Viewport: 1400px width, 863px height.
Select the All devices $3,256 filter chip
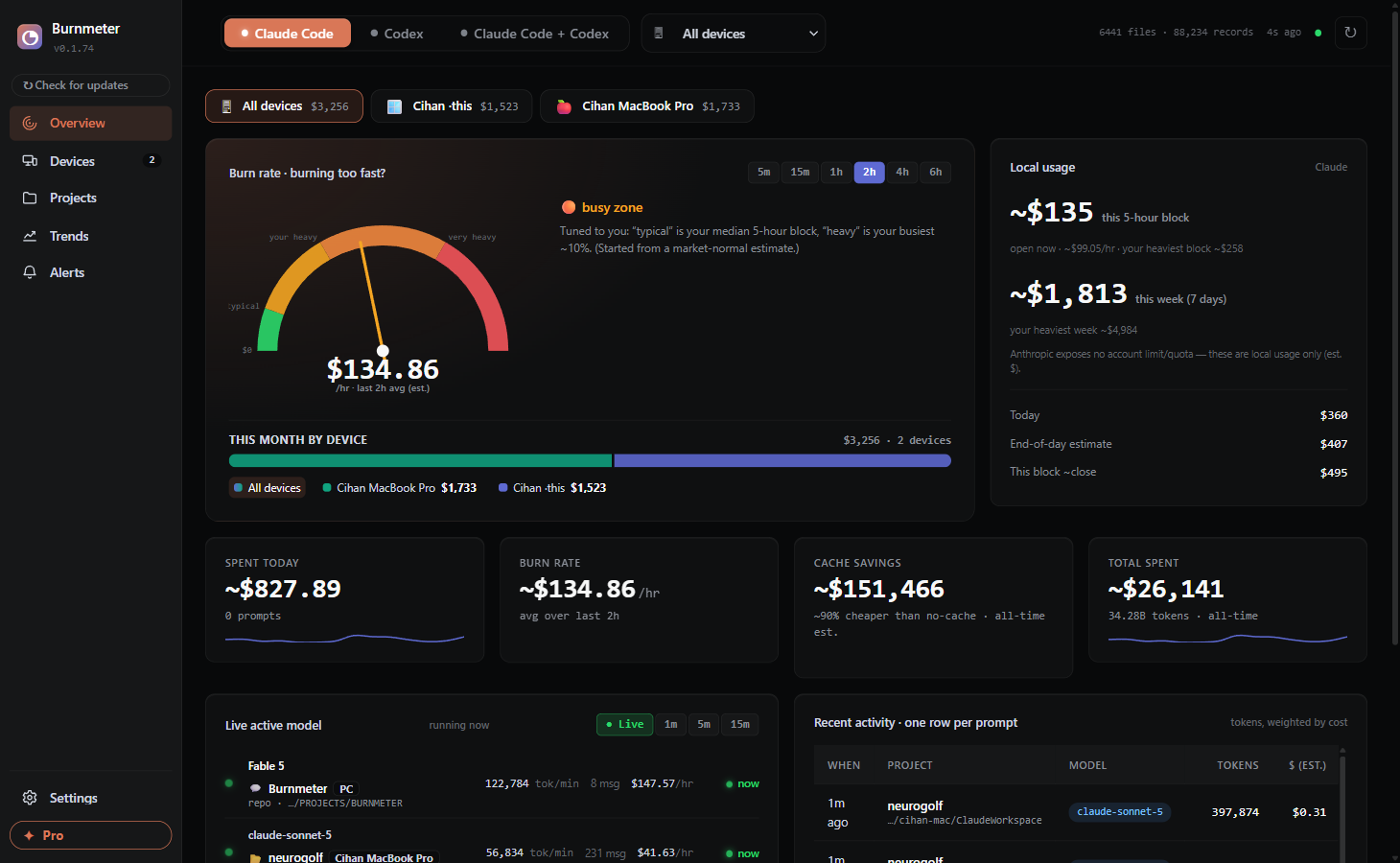point(284,106)
